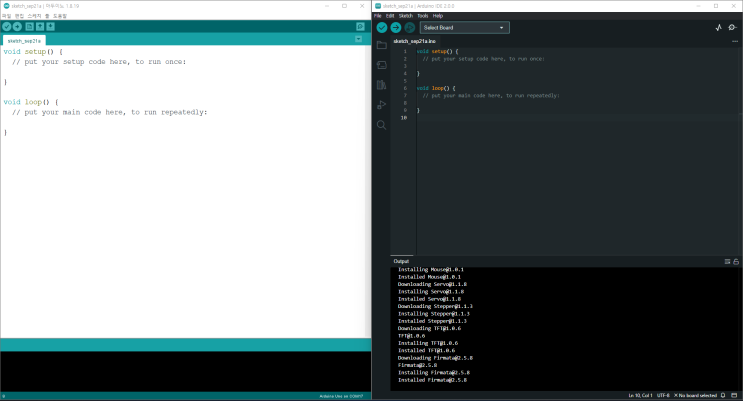The image size is (743, 401).
Task: Open Serial Monitor magnifier in Arduino 1.8.19
Action: pyautogui.click(x=360, y=27)
